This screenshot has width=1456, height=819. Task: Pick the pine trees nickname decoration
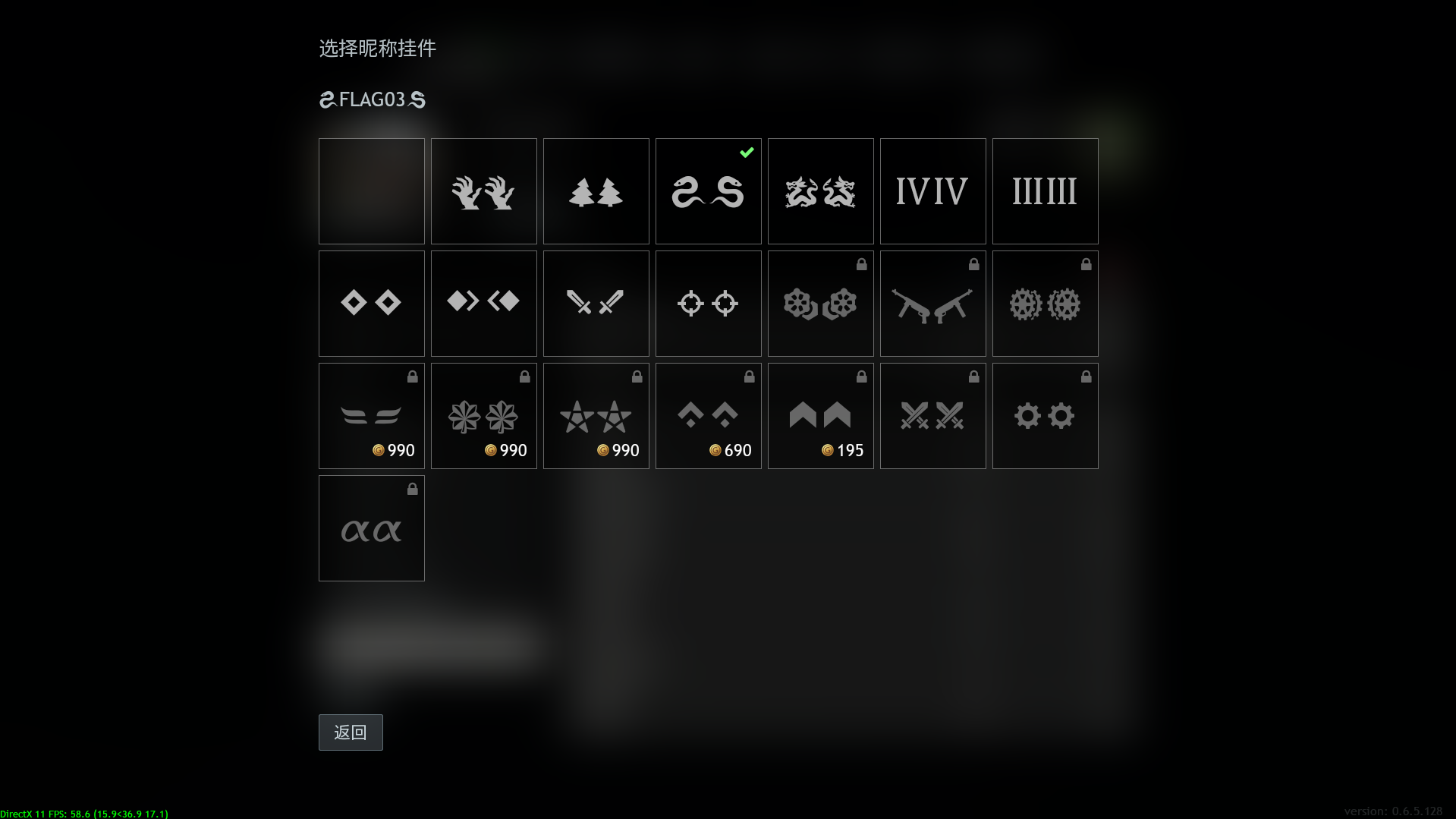point(596,191)
